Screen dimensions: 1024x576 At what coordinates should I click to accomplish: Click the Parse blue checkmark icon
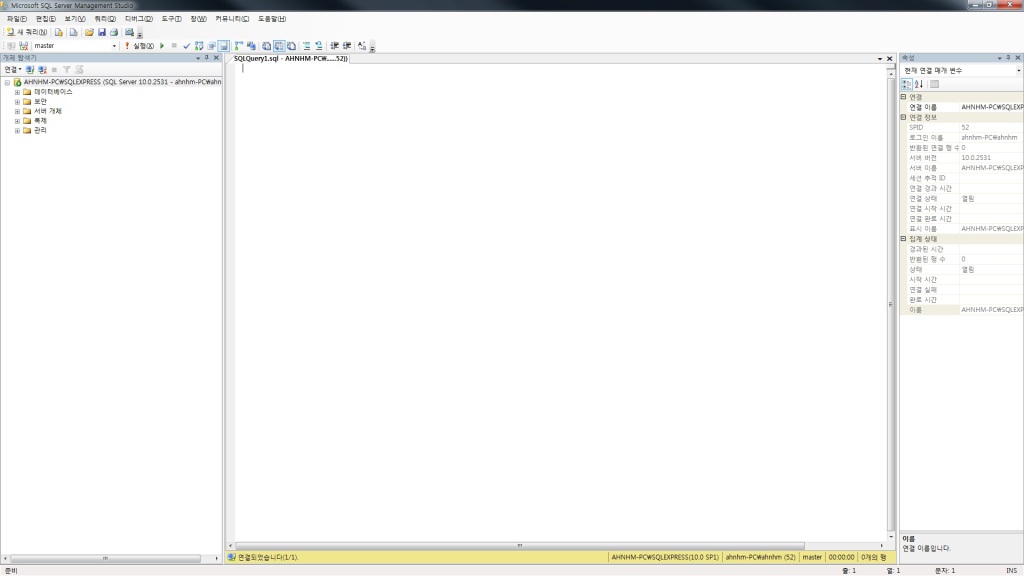(186, 46)
